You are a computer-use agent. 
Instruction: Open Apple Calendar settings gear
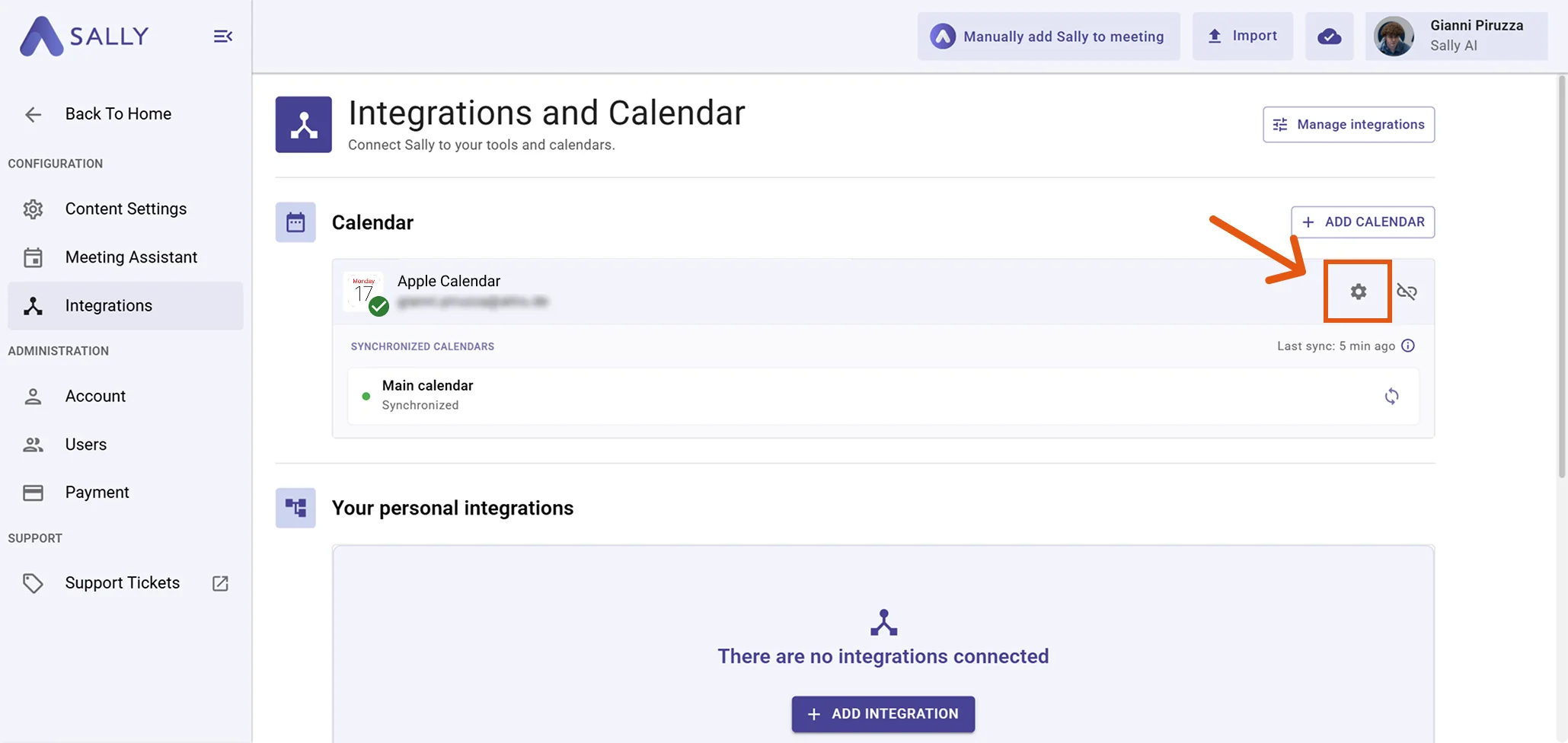tap(1358, 292)
